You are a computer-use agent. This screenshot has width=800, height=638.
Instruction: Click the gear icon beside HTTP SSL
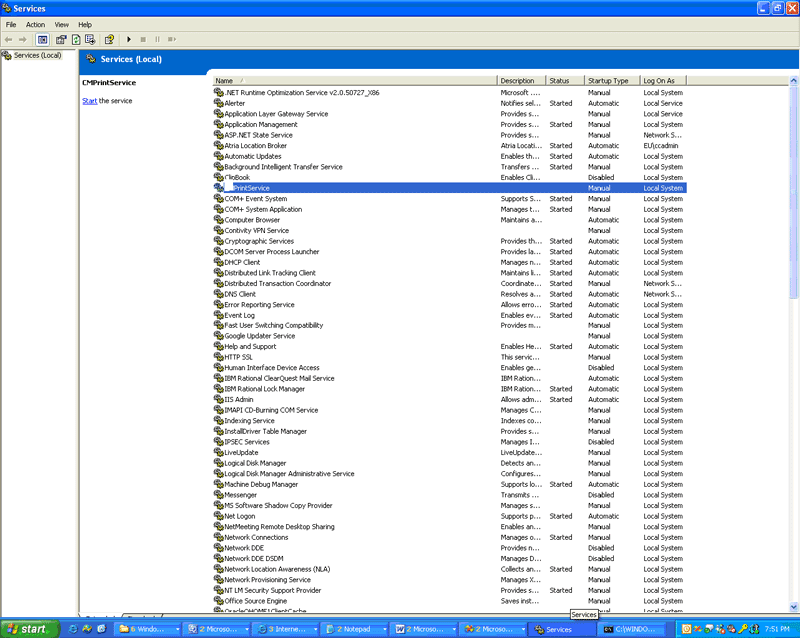click(218, 357)
